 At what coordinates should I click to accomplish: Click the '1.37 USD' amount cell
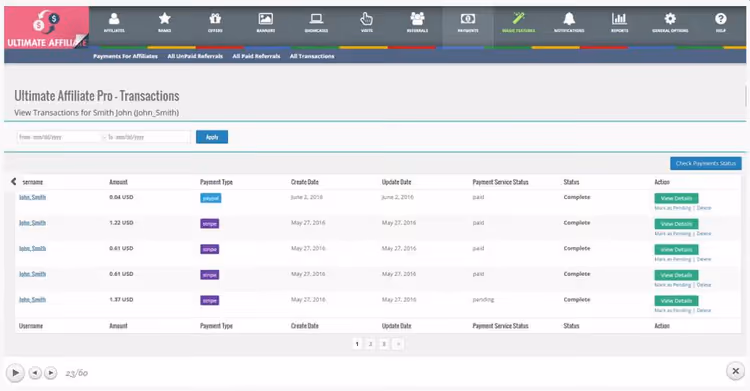pyautogui.click(x=121, y=300)
